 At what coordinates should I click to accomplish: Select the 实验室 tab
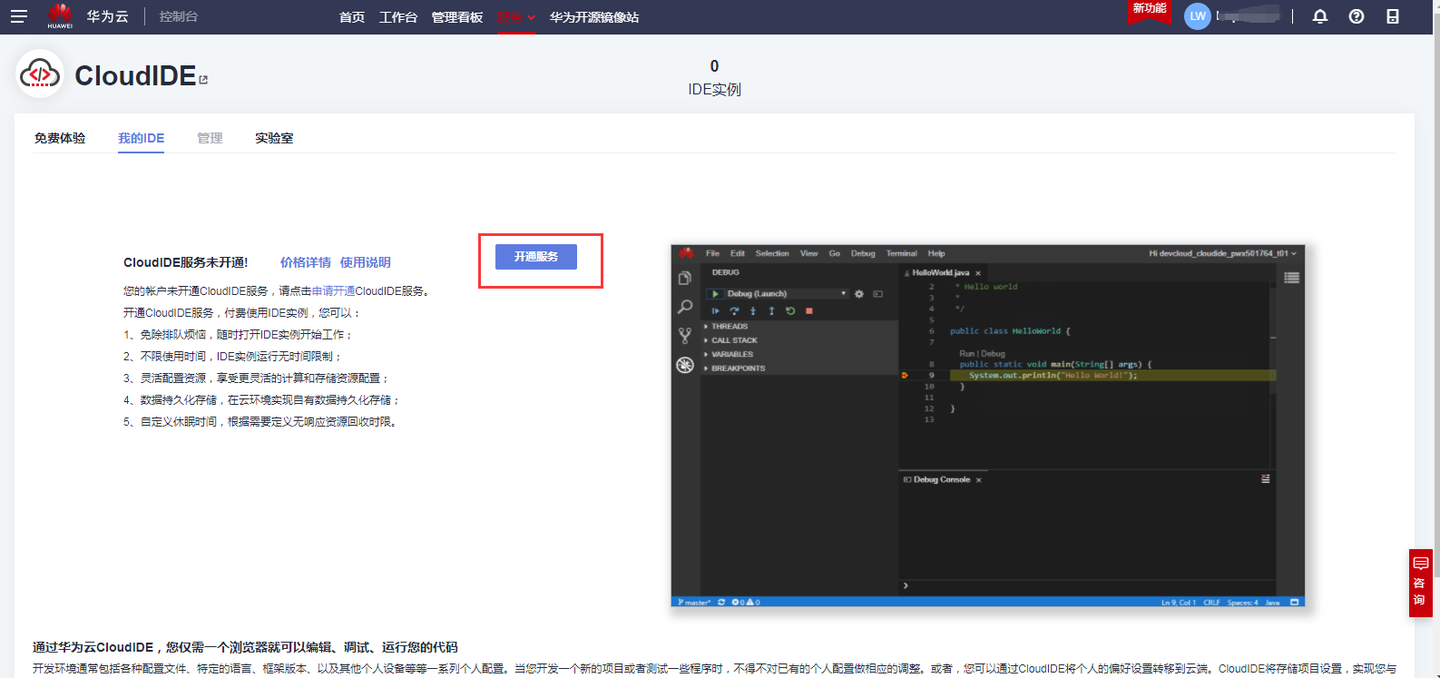(x=273, y=138)
